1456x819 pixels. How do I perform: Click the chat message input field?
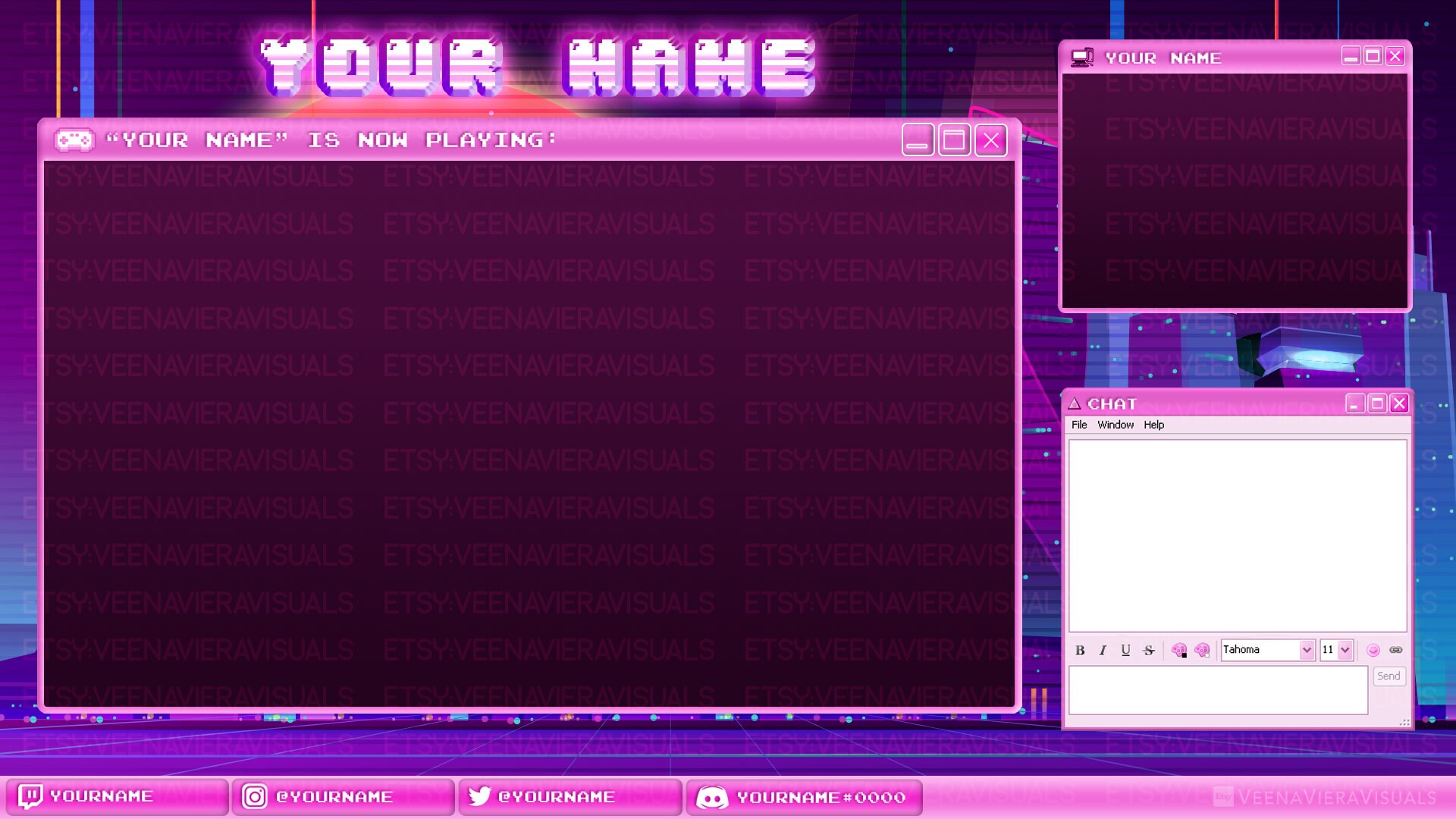click(1217, 690)
